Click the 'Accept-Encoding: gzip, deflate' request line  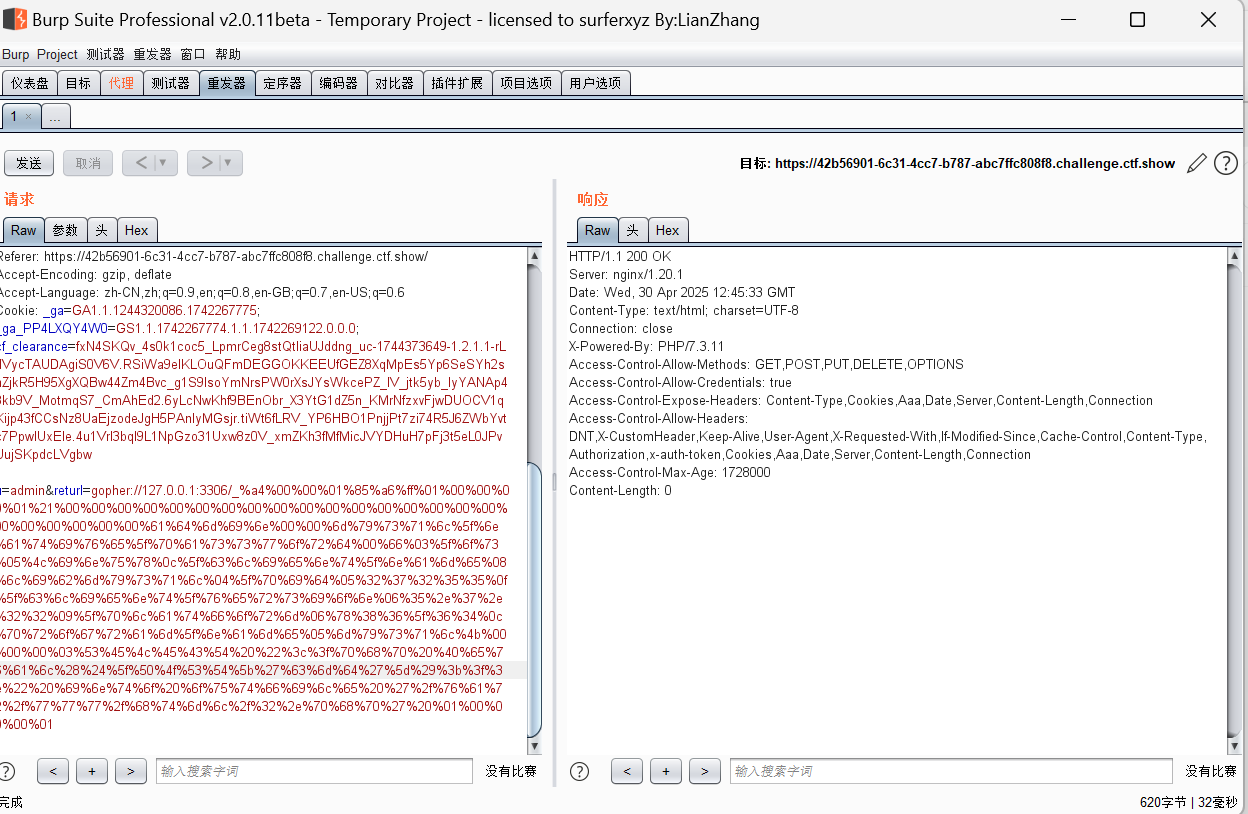(86, 275)
